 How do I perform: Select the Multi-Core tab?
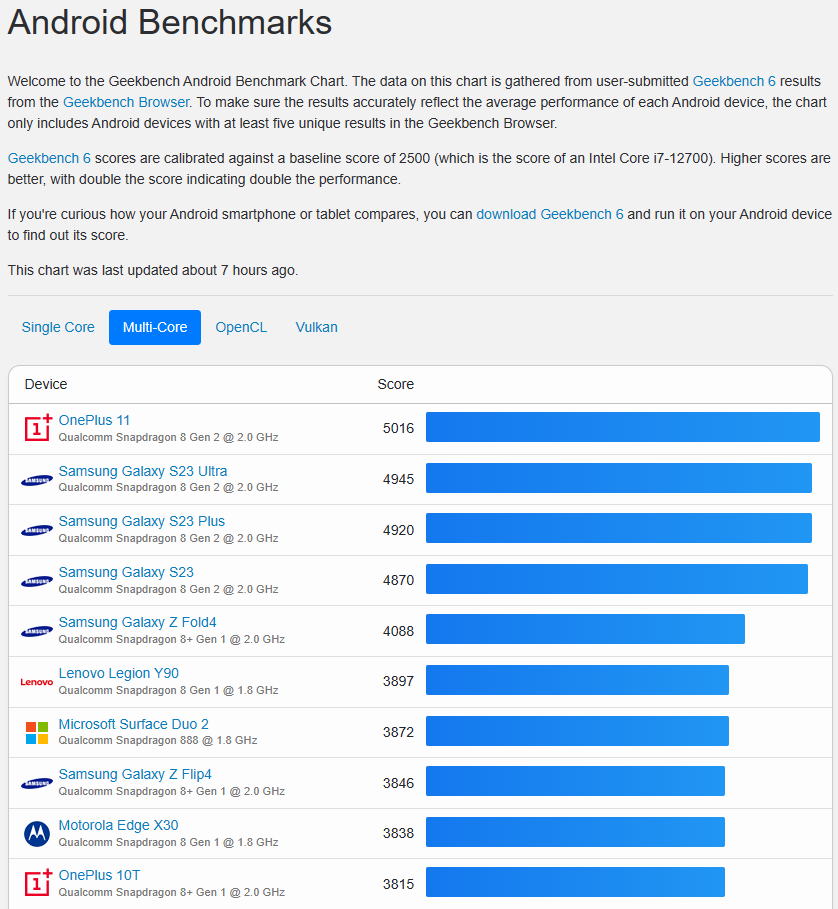pyautogui.click(x=155, y=327)
